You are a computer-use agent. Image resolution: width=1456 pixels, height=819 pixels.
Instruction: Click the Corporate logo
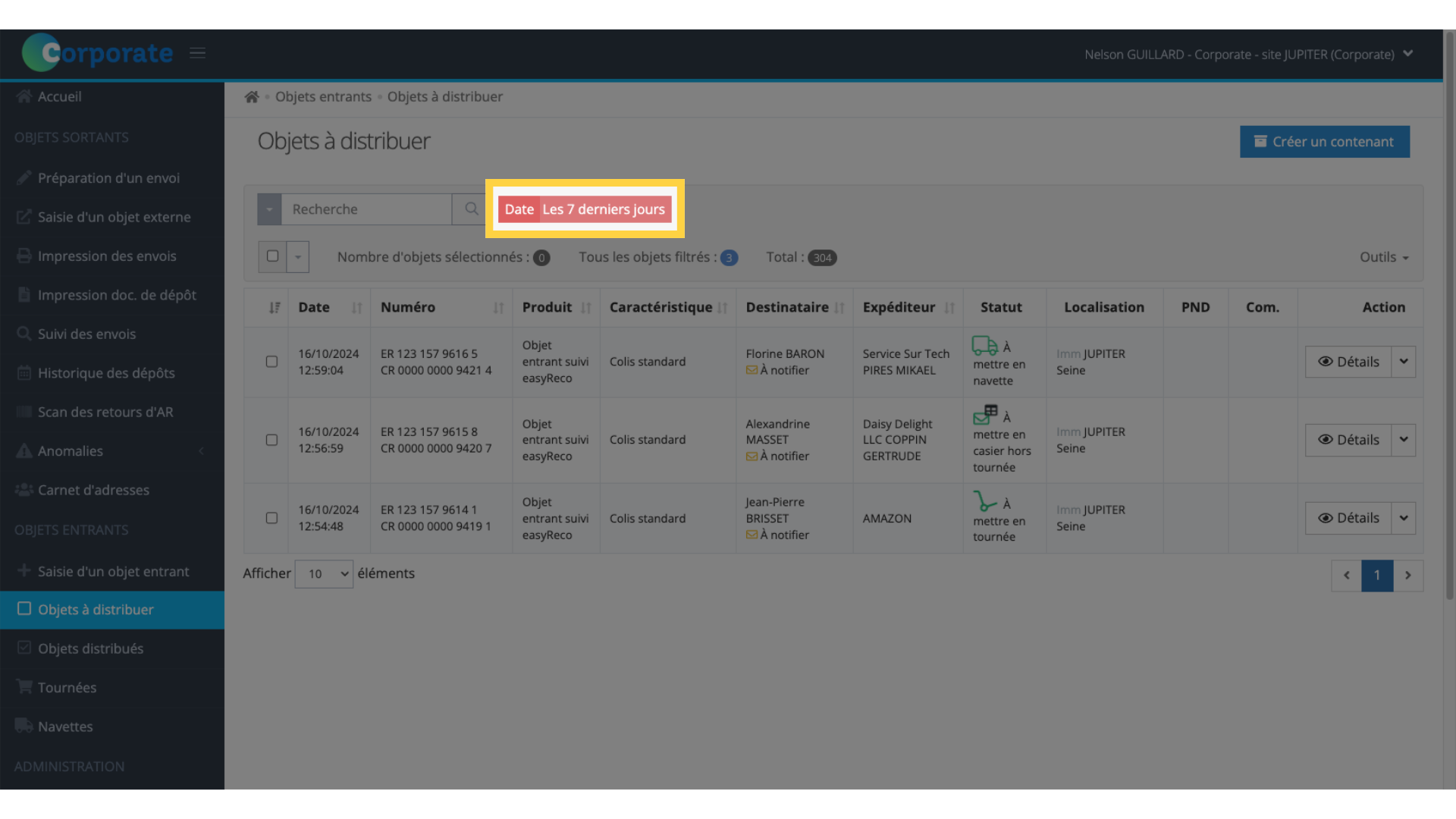point(97,53)
